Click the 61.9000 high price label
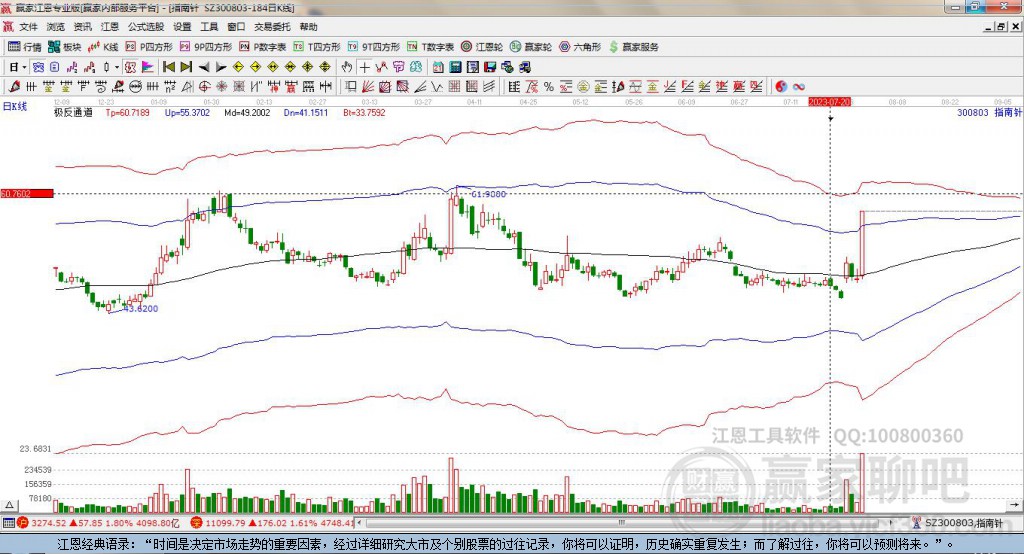 [488, 194]
